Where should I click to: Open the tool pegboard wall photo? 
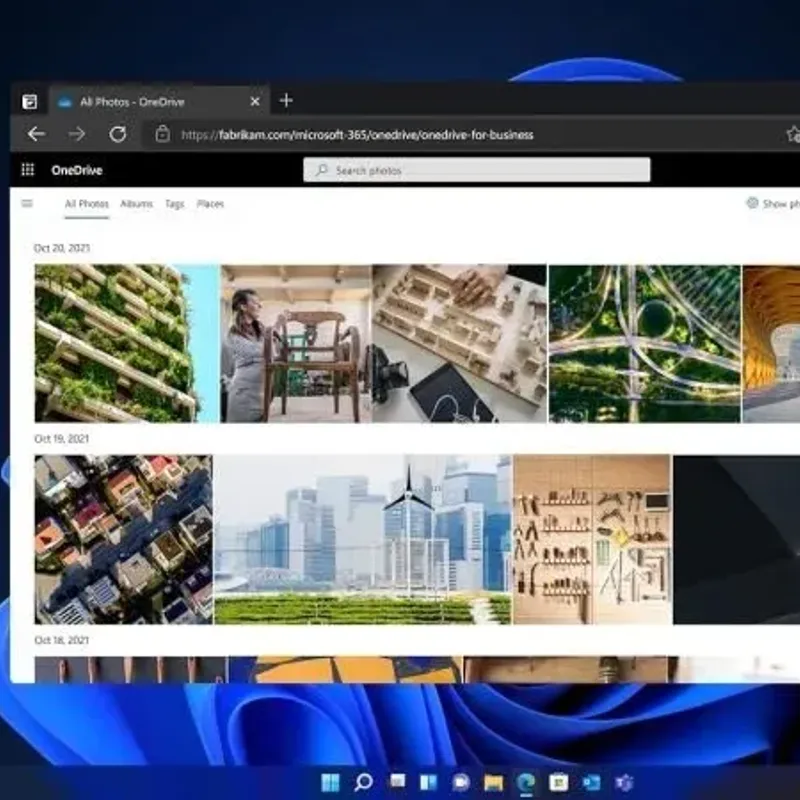coord(592,539)
